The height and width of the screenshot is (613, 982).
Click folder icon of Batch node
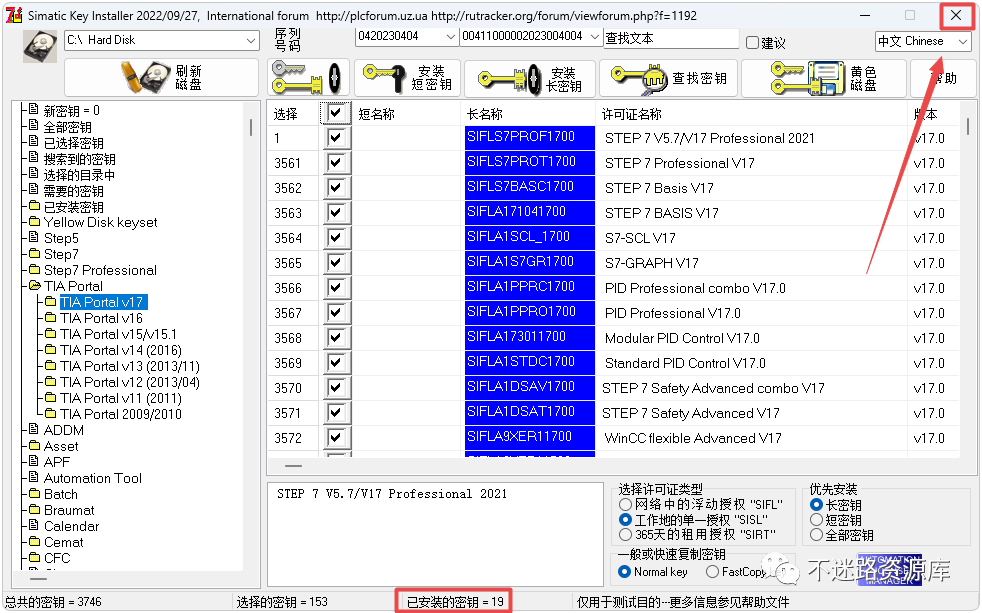pyautogui.click(x=34, y=494)
